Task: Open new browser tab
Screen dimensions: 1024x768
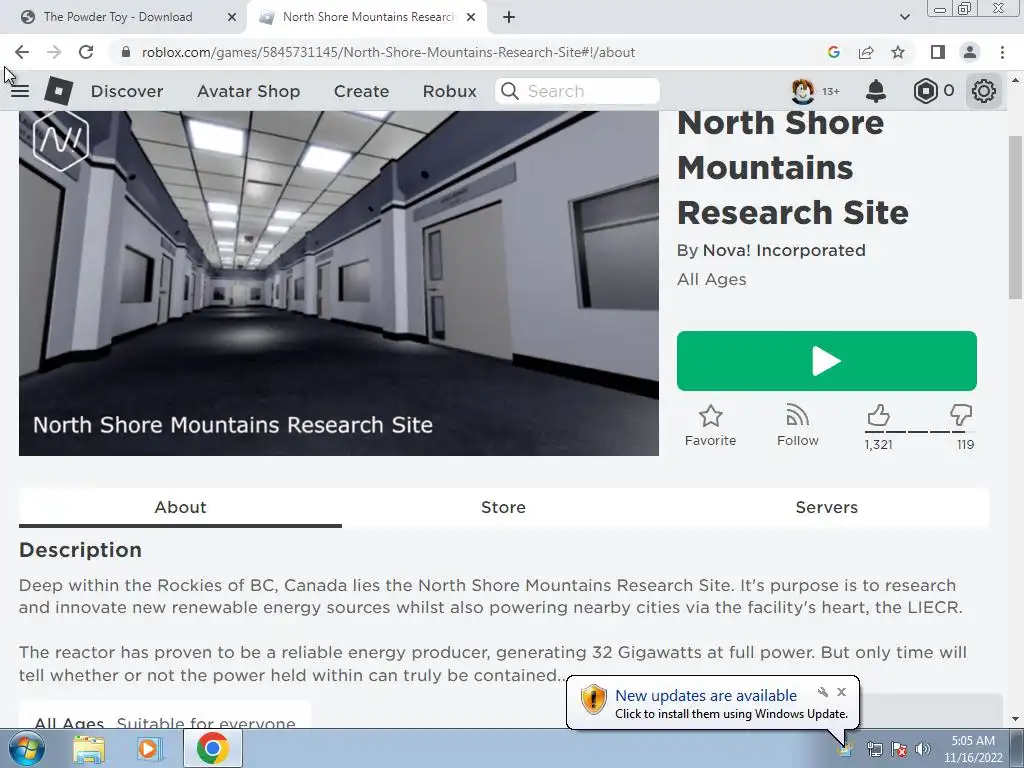Action: (509, 17)
